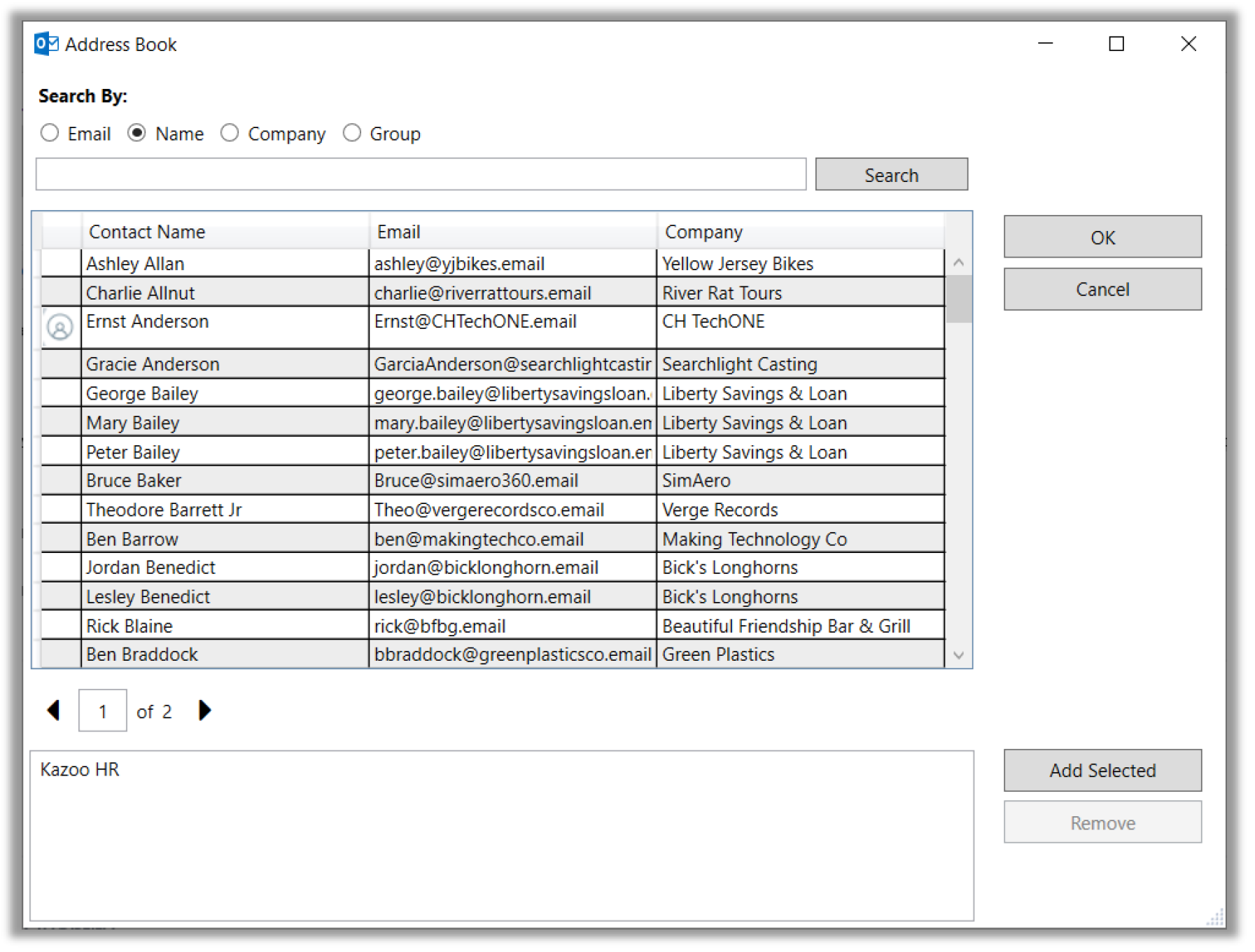Select the George Bailey contact
This screenshot has height=952, width=1255.
tap(225, 393)
